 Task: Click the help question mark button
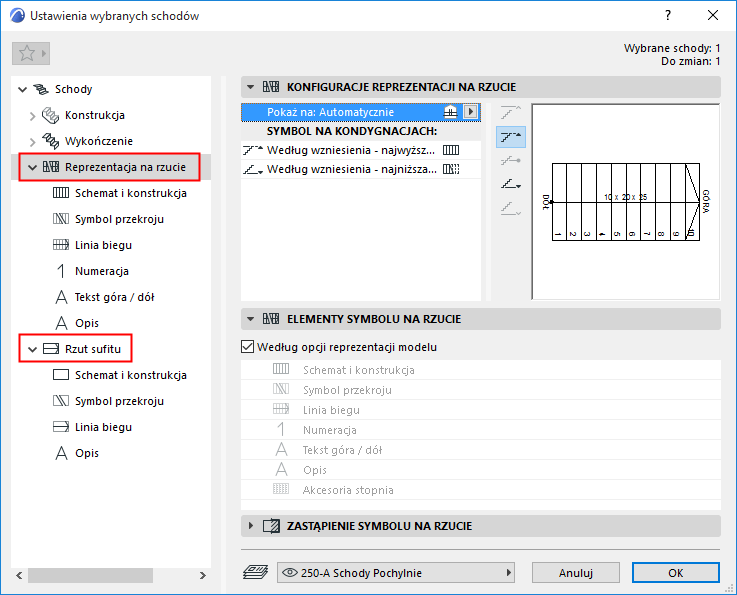[x=668, y=16]
